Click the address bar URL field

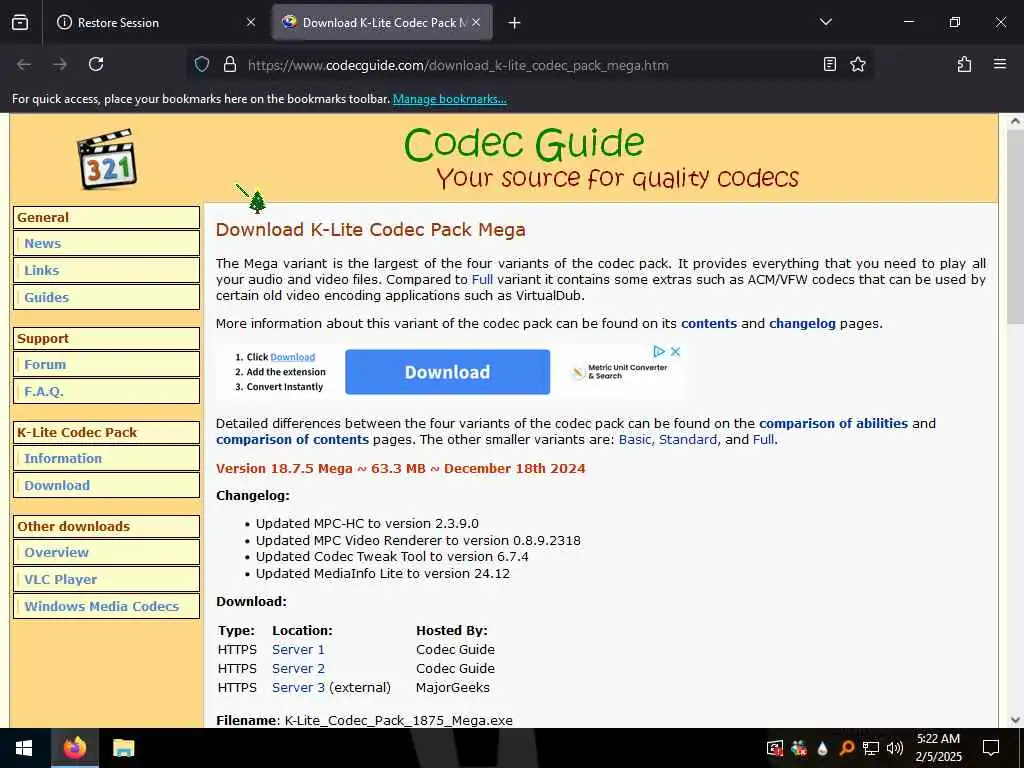click(529, 65)
